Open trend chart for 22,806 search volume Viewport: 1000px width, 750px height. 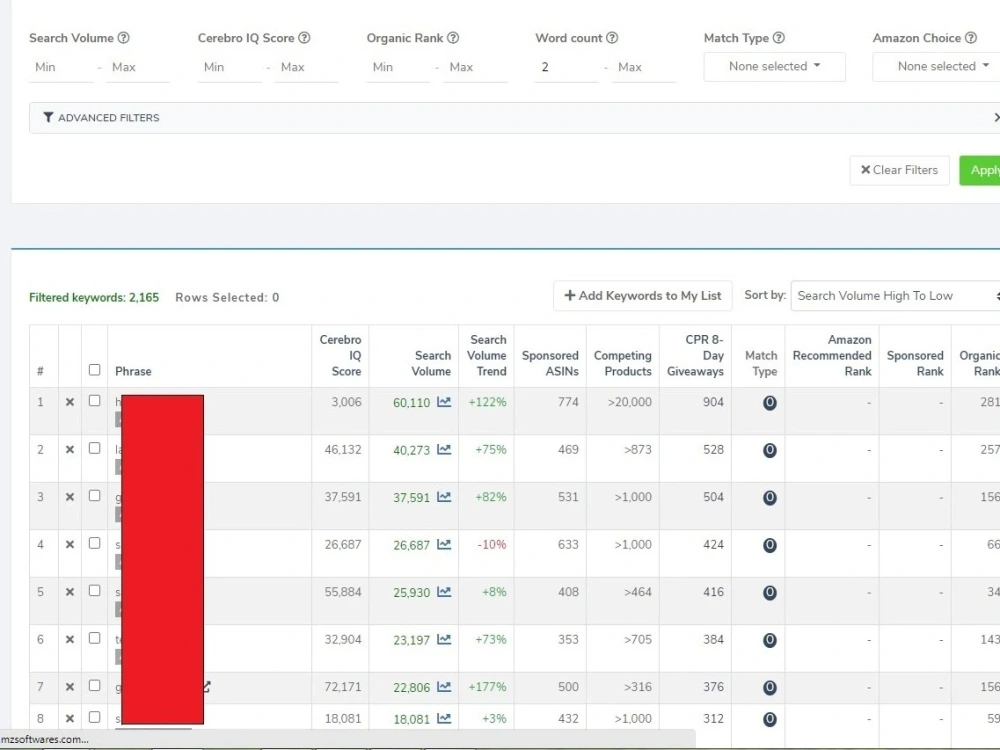pyautogui.click(x=444, y=687)
